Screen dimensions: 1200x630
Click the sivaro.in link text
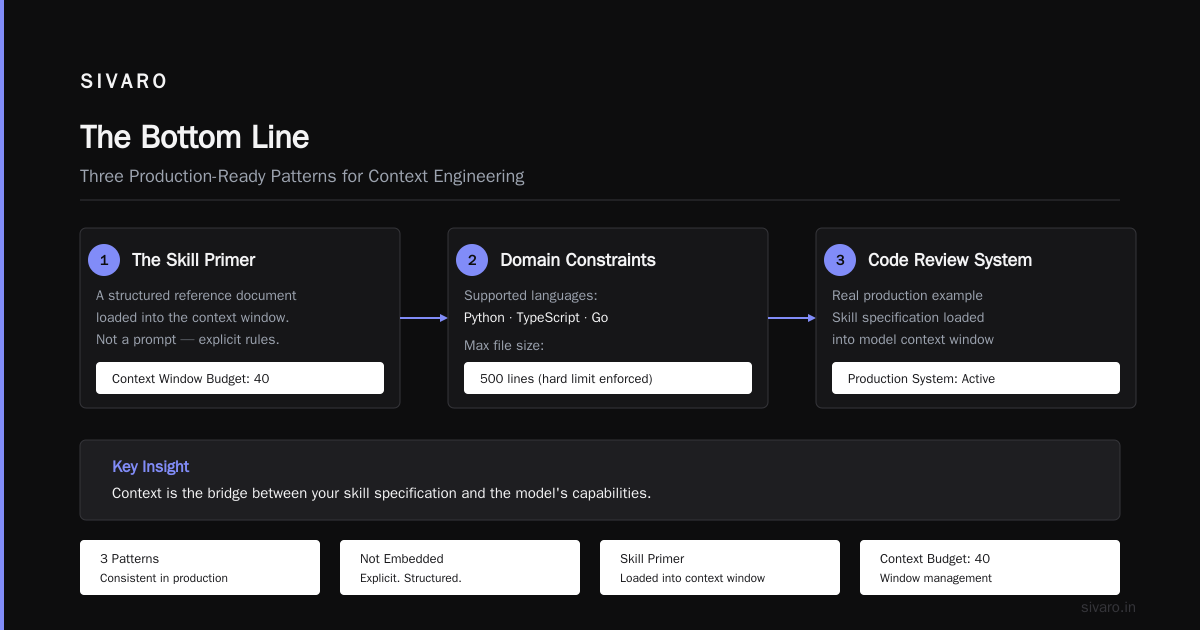pyautogui.click(x=1108, y=607)
